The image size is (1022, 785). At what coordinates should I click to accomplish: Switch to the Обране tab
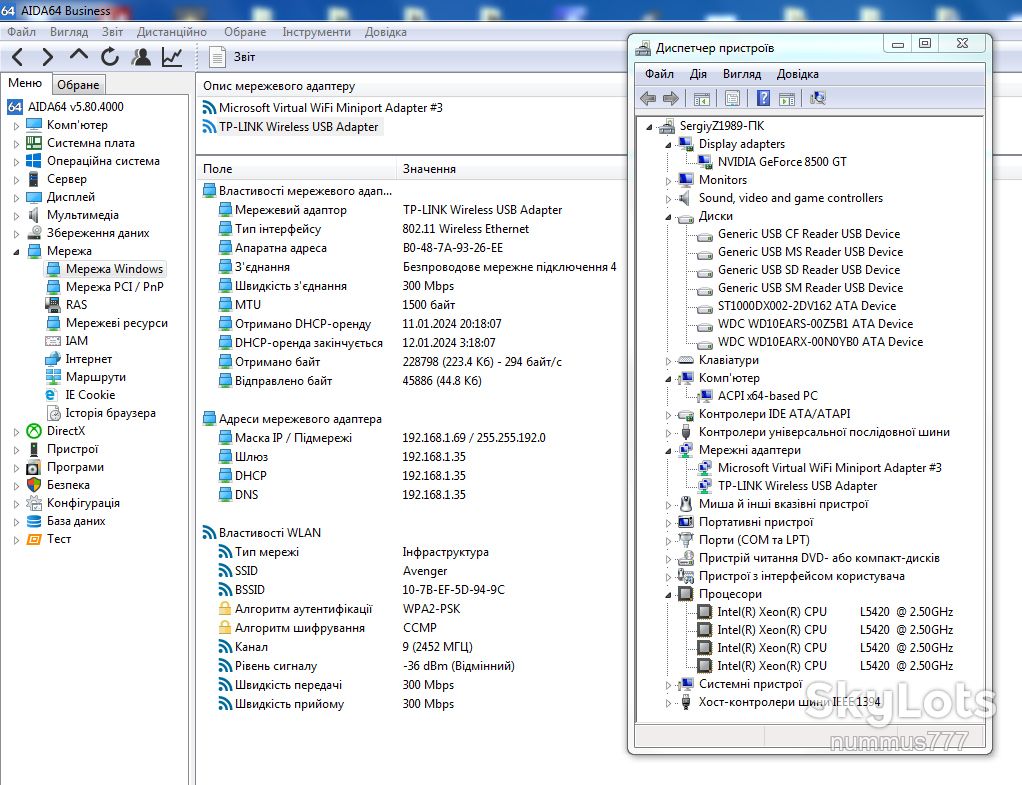pyautogui.click(x=78, y=85)
